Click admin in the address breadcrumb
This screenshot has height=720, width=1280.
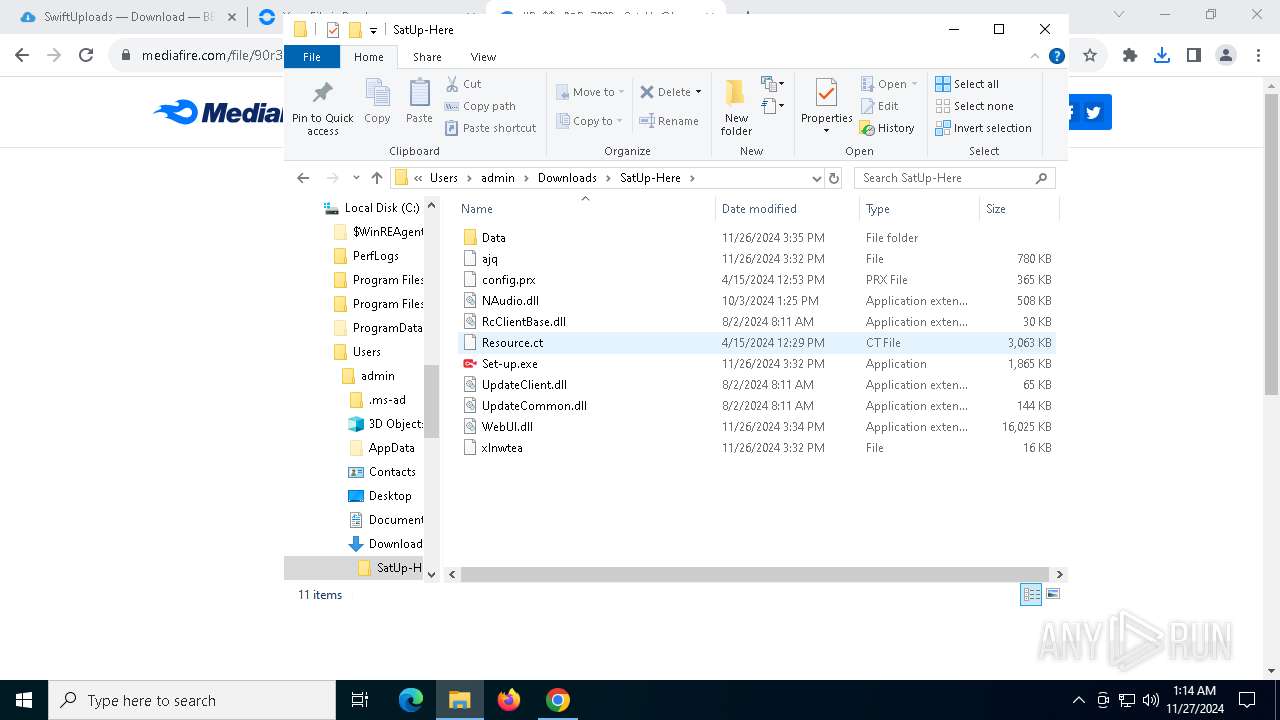[x=497, y=178]
